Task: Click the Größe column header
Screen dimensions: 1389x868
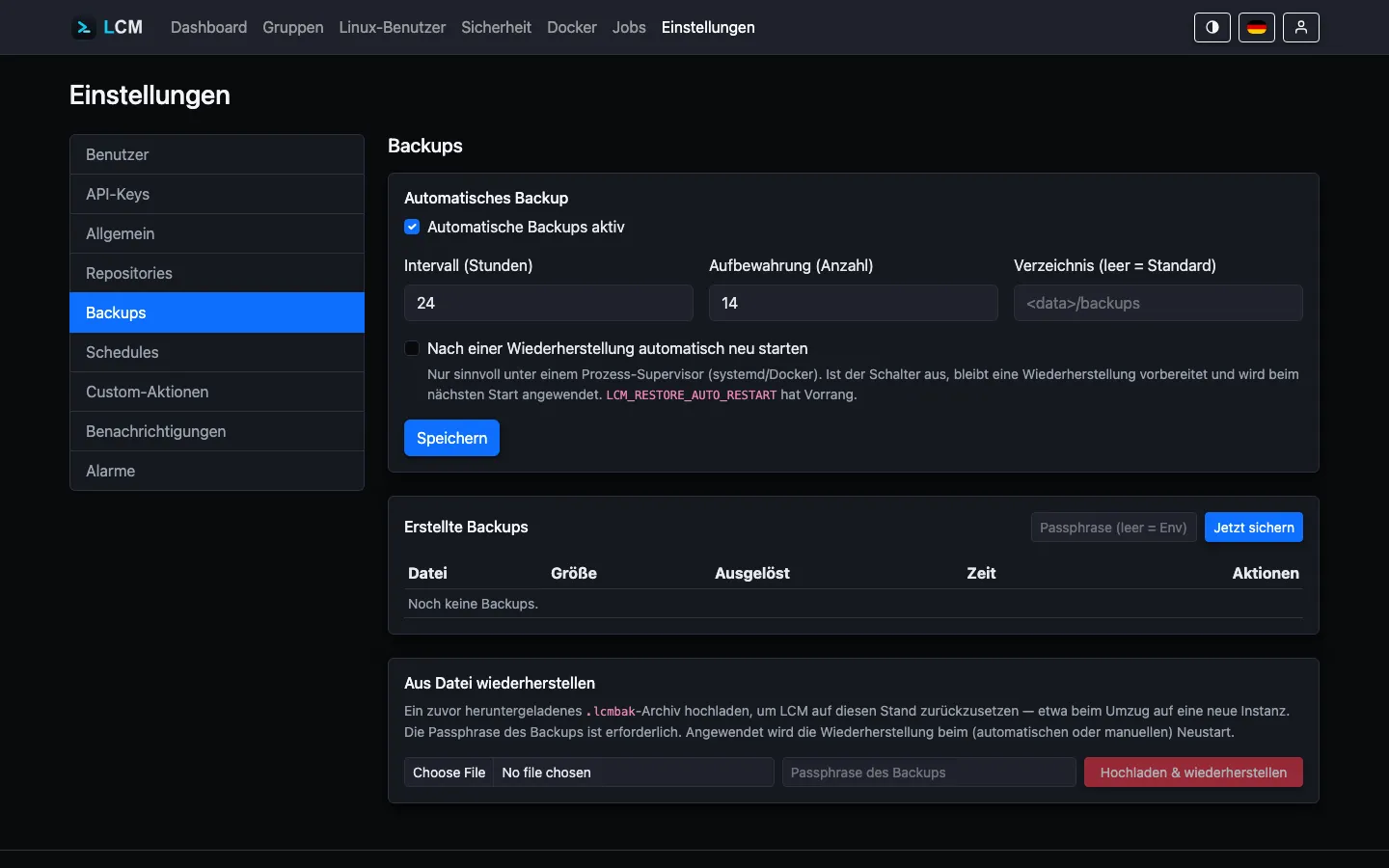Action: (x=574, y=573)
